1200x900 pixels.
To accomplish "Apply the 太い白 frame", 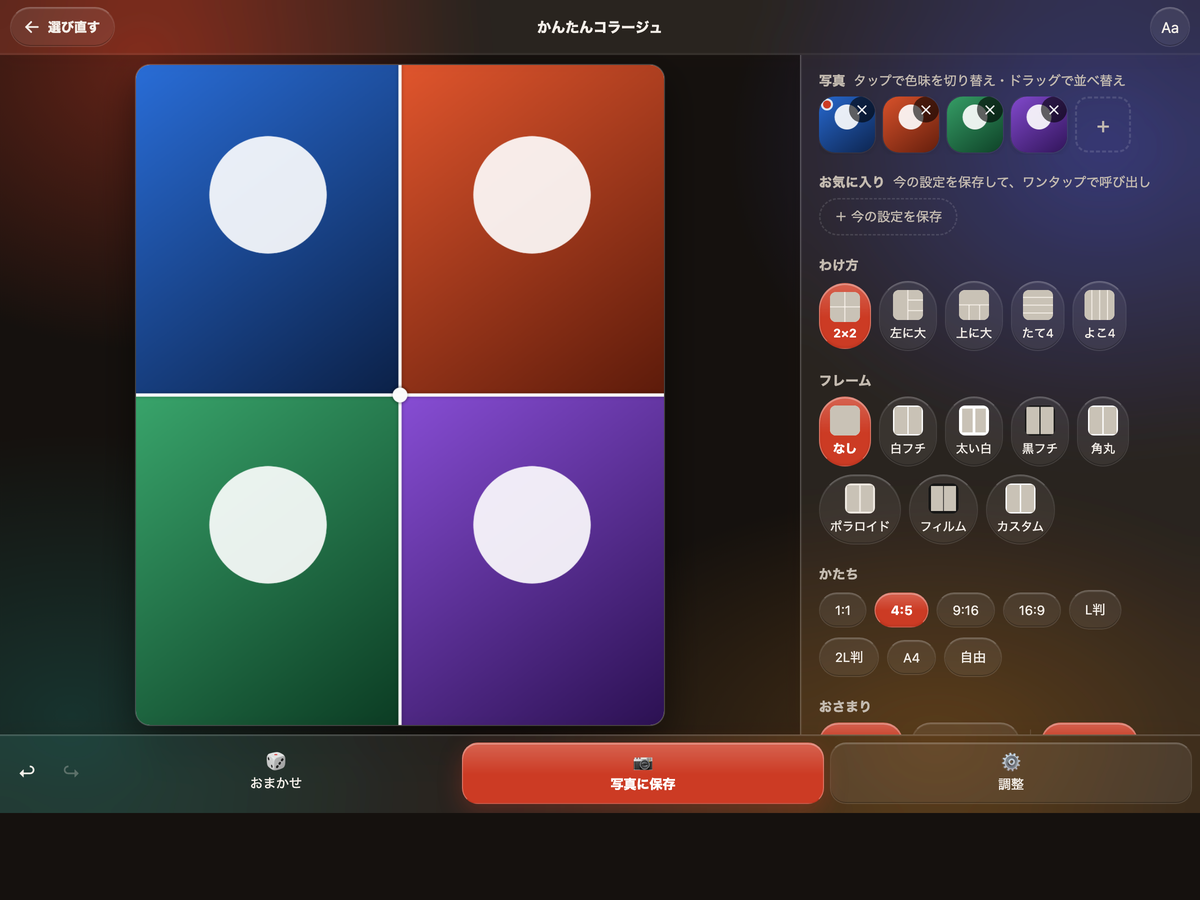I will point(974,431).
